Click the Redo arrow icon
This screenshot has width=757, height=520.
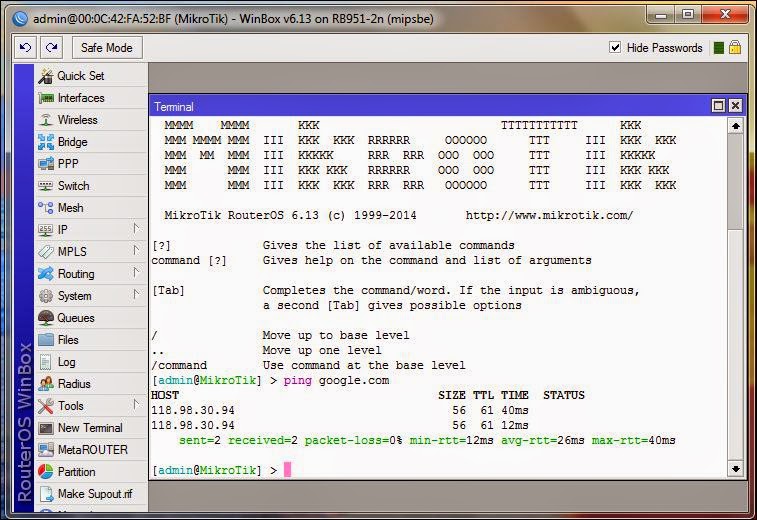pyautogui.click(x=52, y=47)
